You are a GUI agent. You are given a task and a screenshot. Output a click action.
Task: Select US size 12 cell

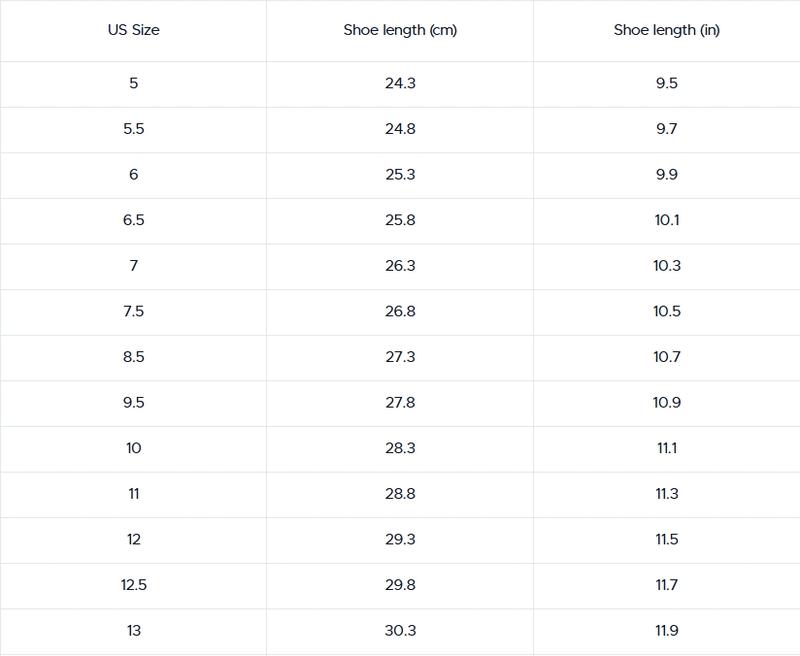(x=133, y=539)
